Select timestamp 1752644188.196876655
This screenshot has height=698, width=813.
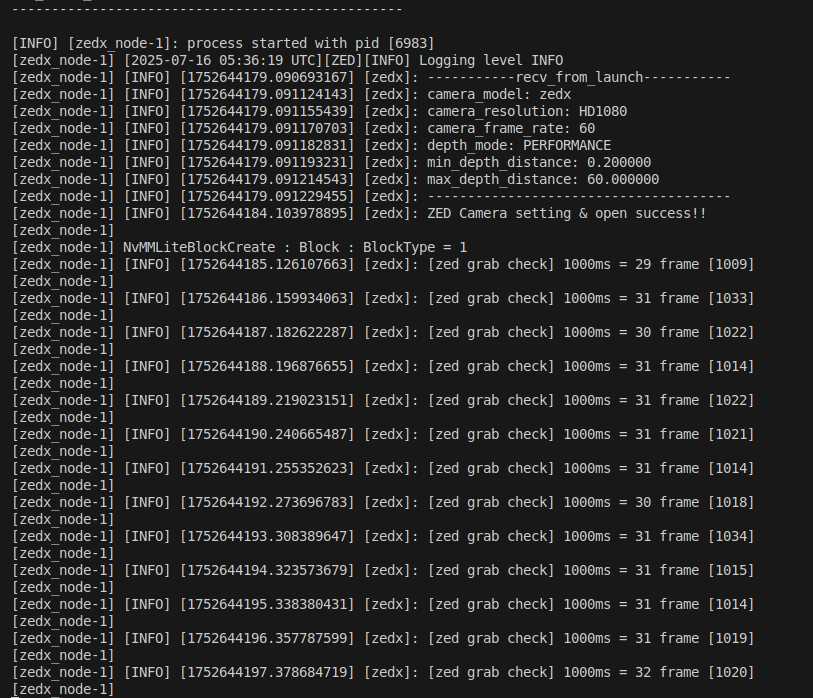tap(267, 367)
